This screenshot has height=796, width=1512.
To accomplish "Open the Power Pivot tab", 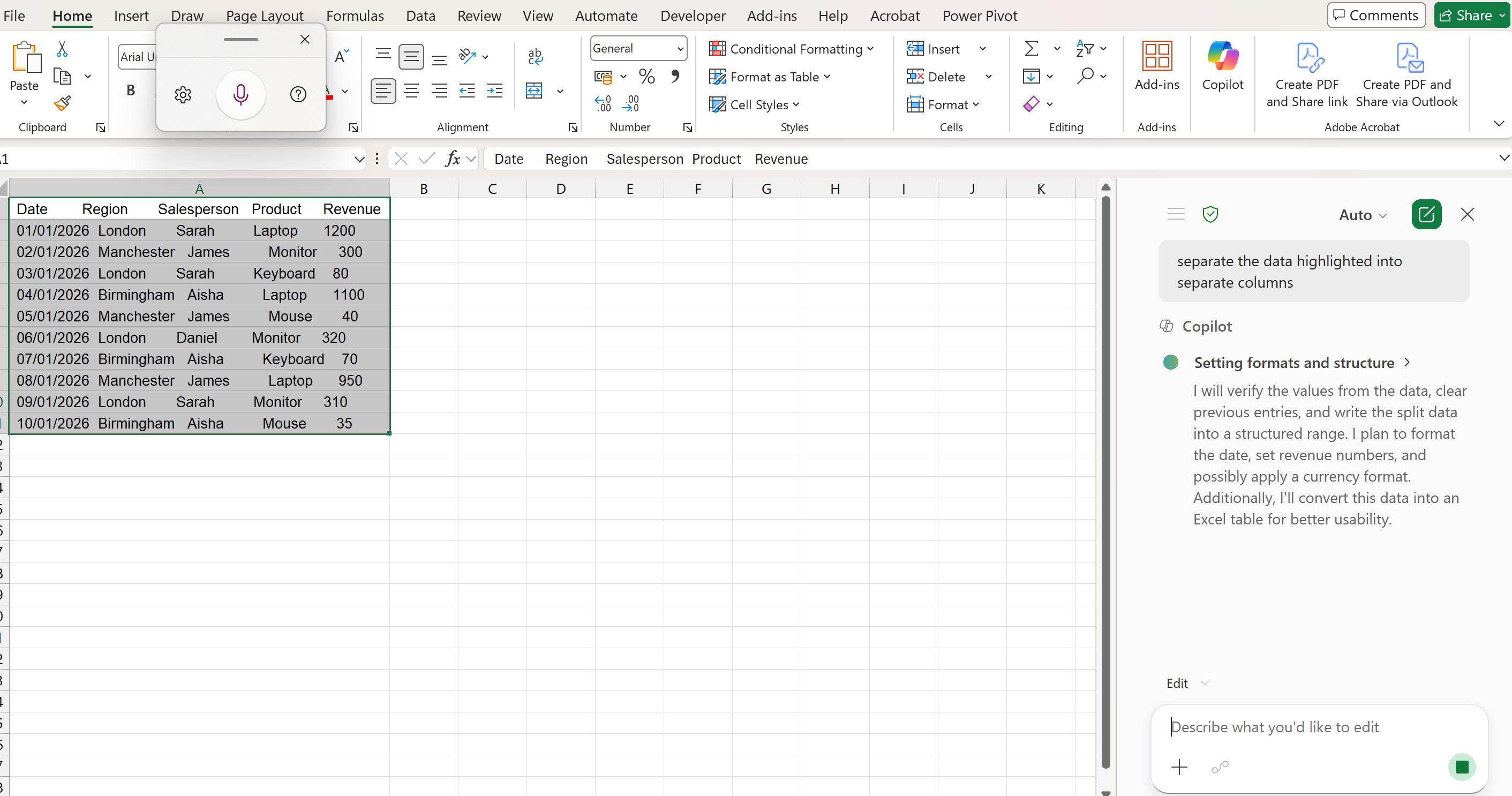I will [980, 16].
